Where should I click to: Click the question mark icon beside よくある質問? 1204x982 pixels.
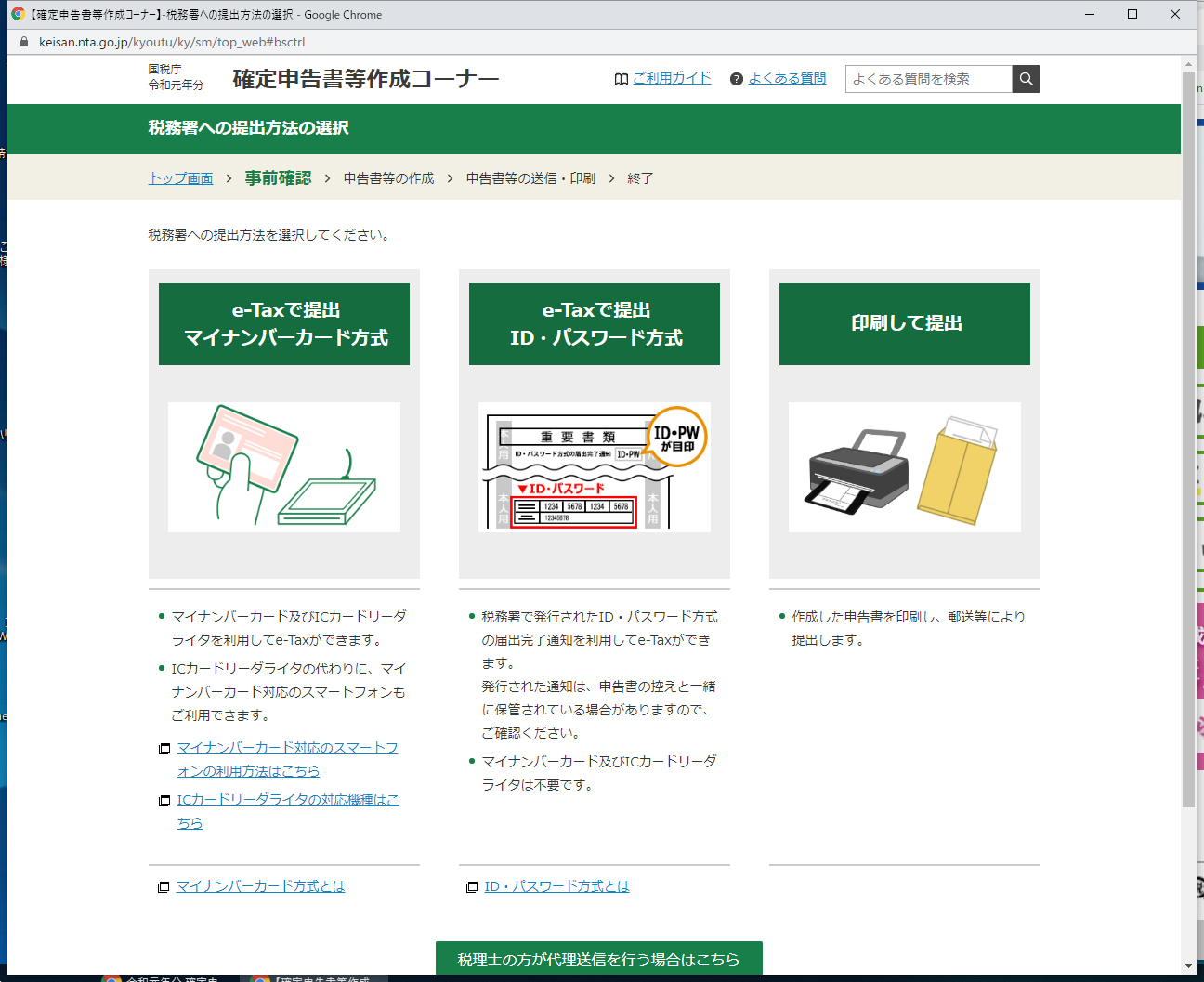tap(737, 79)
